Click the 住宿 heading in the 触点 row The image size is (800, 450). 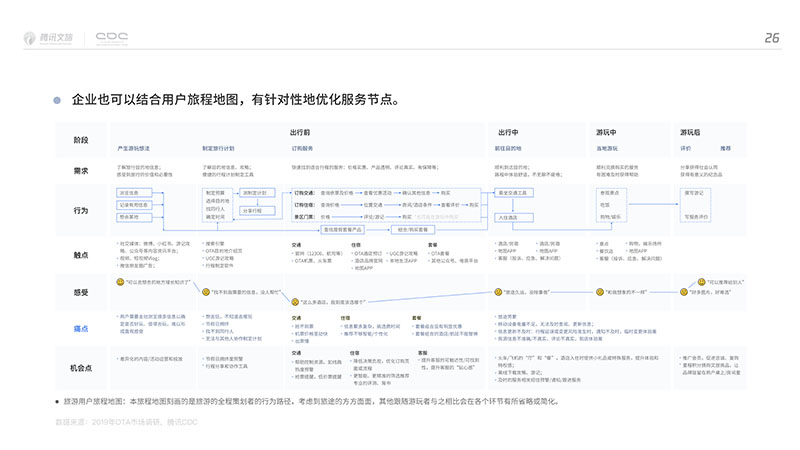point(356,245)
